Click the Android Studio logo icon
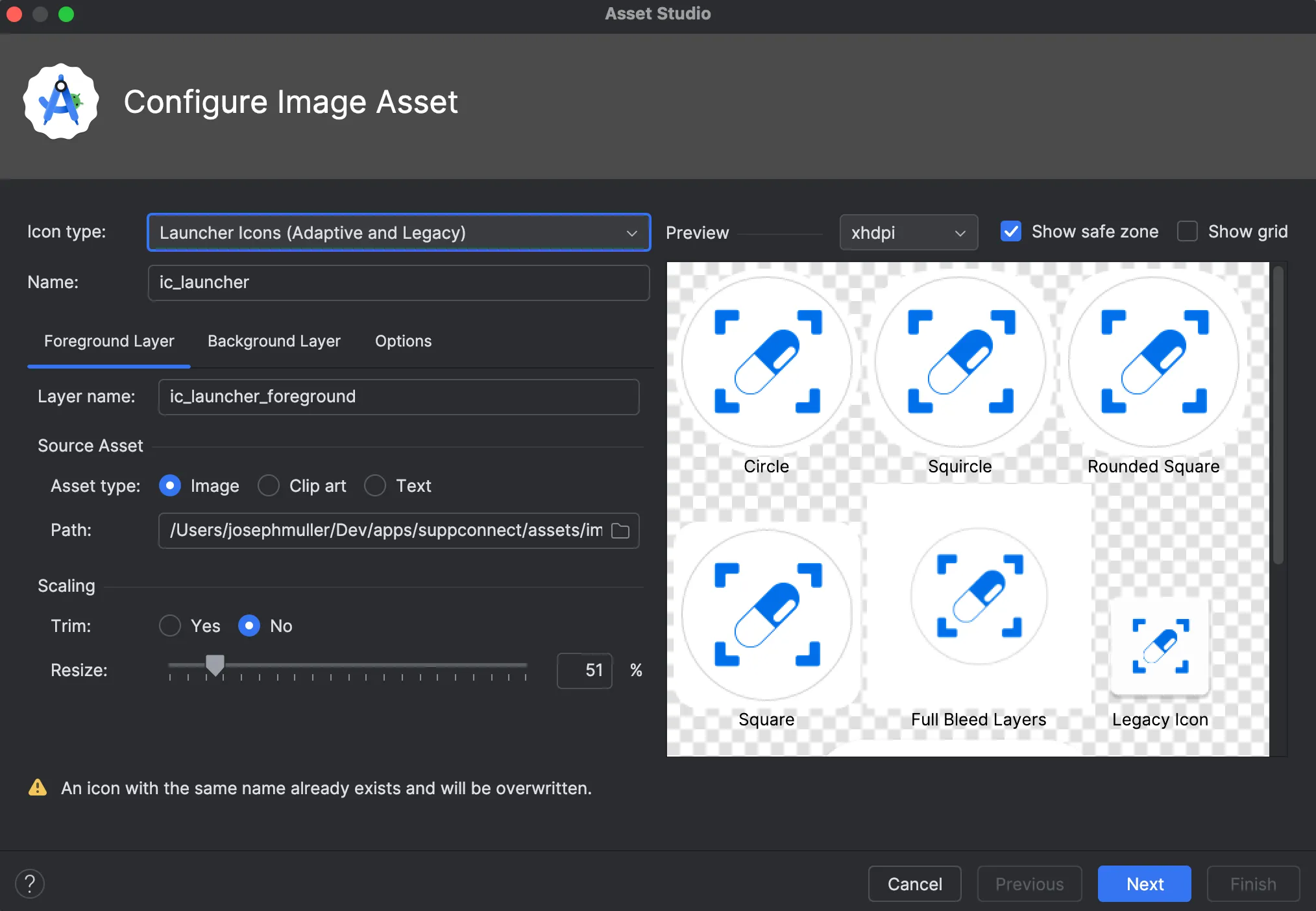The image size is (1316, 911). click(x=61, y=102)
